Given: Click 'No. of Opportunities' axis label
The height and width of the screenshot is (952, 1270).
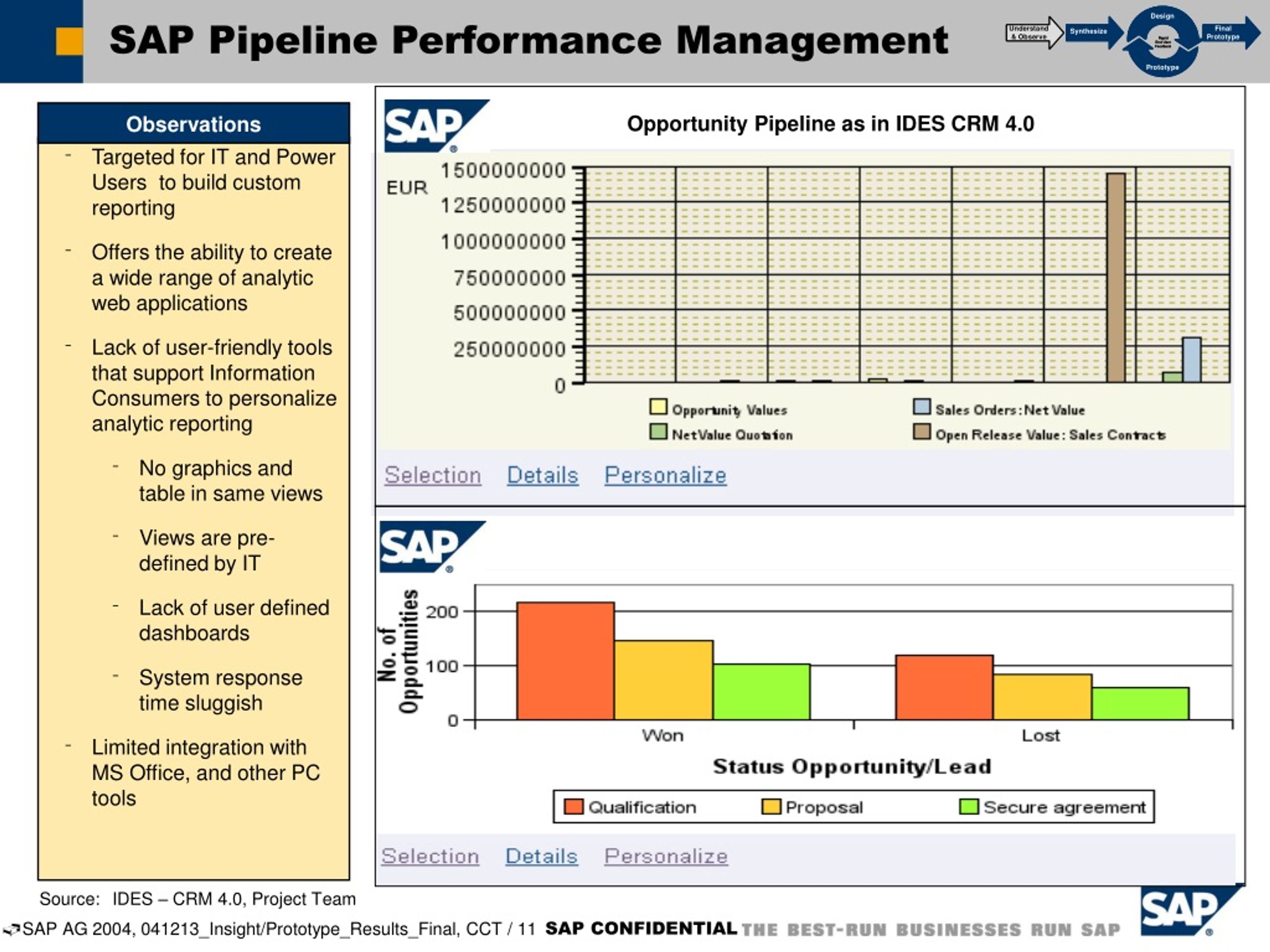Looking at the screenshot, I should click(x=398, y=652).
